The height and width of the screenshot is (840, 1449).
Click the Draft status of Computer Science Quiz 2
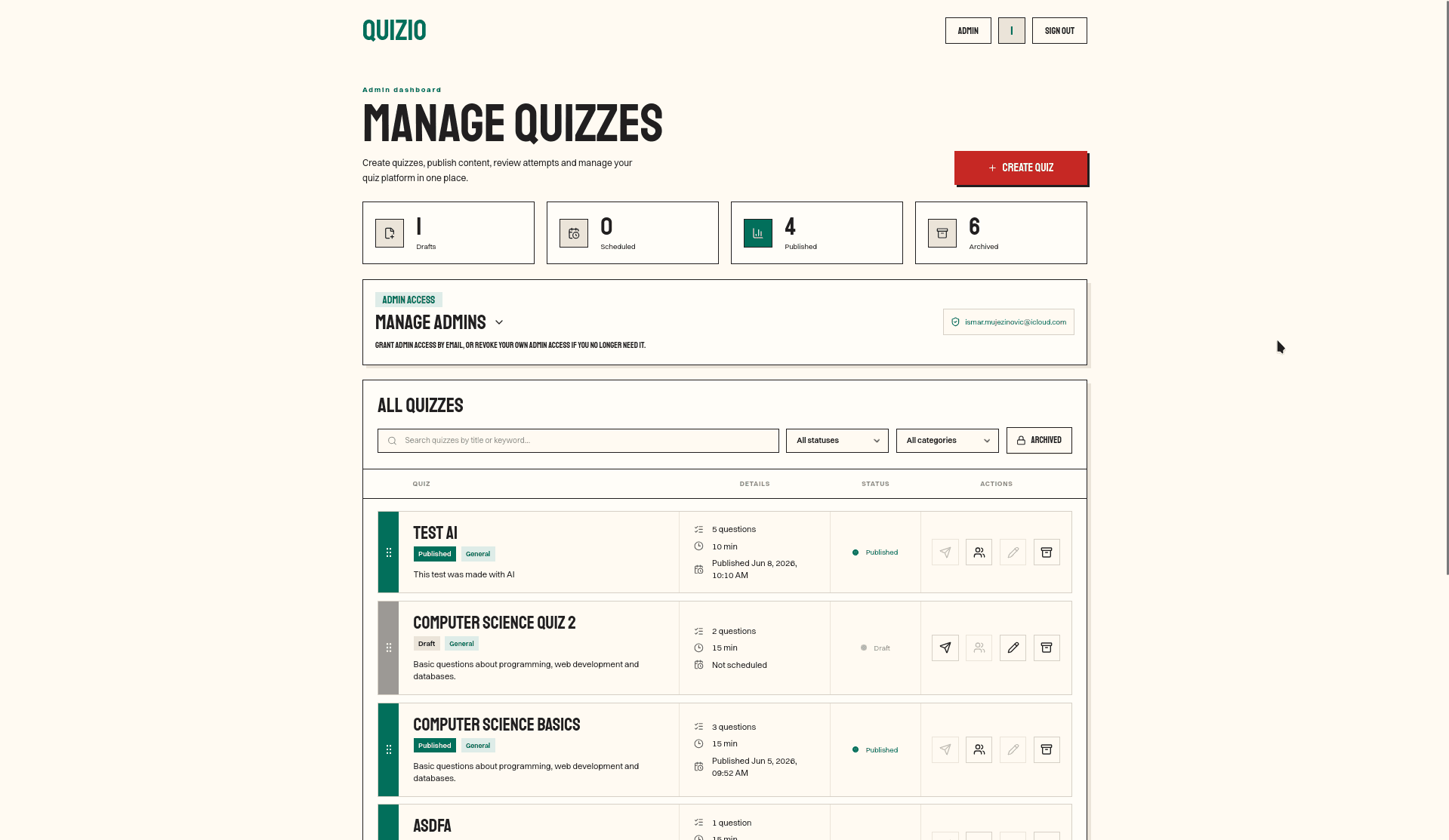(875, 648)
